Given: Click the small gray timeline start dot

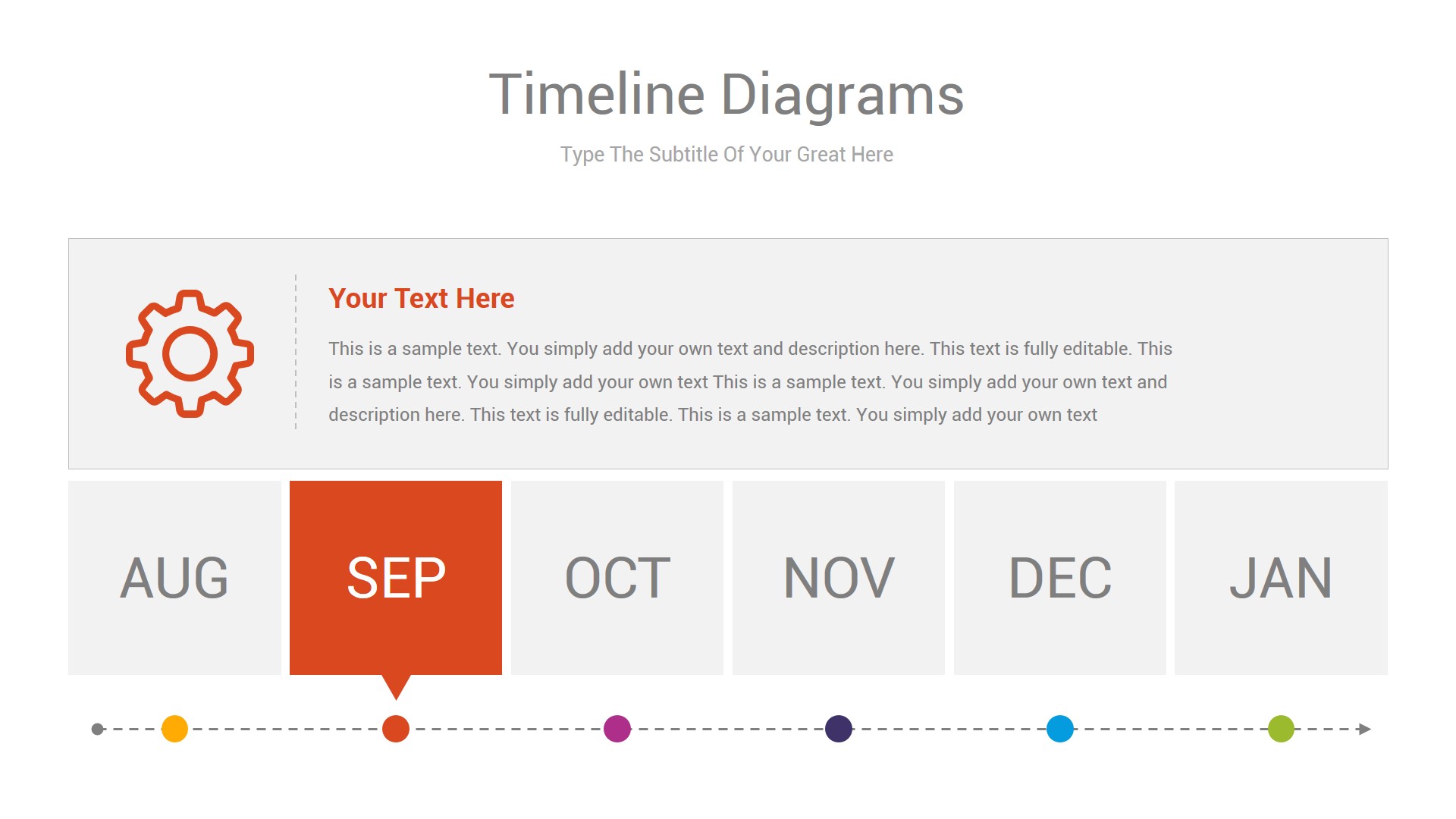Looking at the screenshot, I should click(x=97, y=729).
